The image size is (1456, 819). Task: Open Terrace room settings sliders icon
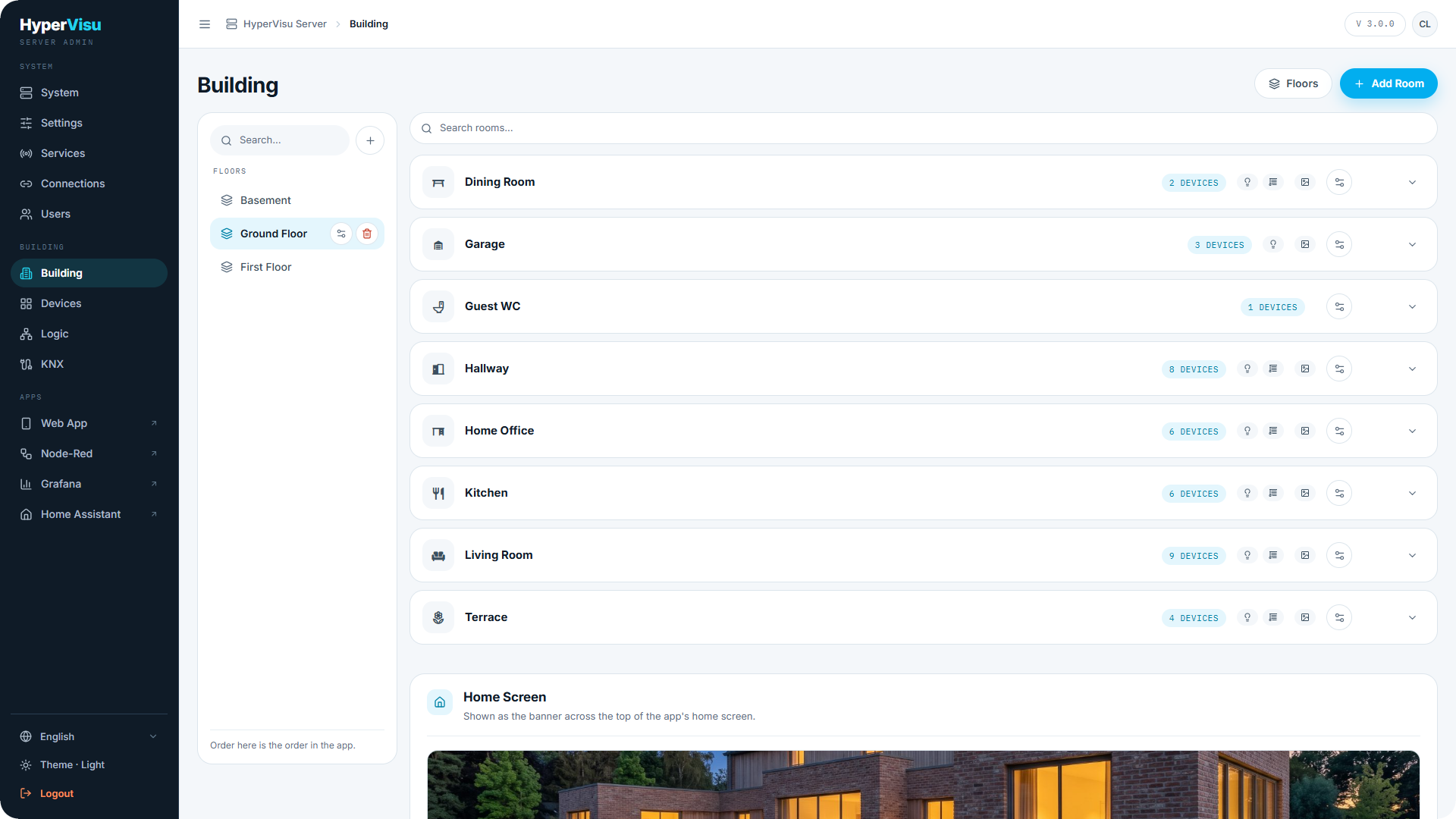click(1339, 617)
